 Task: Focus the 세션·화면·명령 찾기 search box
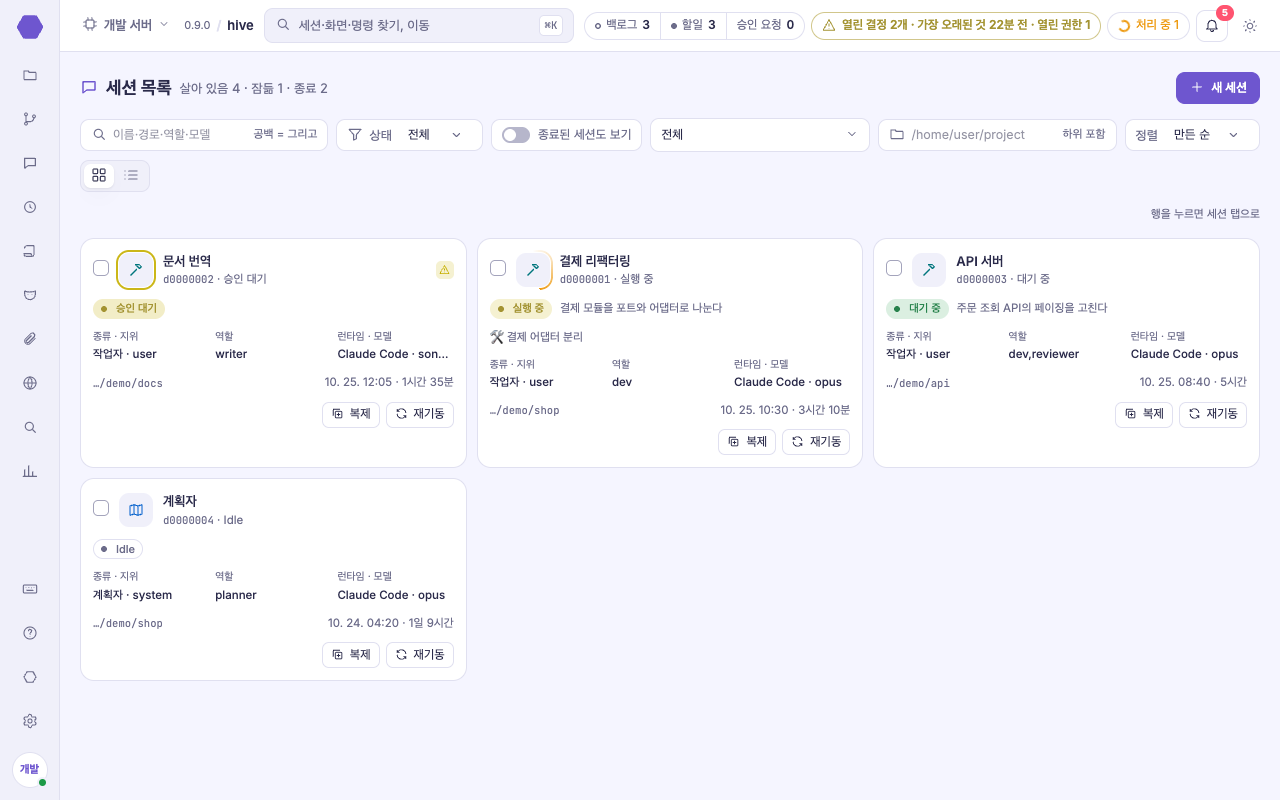tap(419, 25)
